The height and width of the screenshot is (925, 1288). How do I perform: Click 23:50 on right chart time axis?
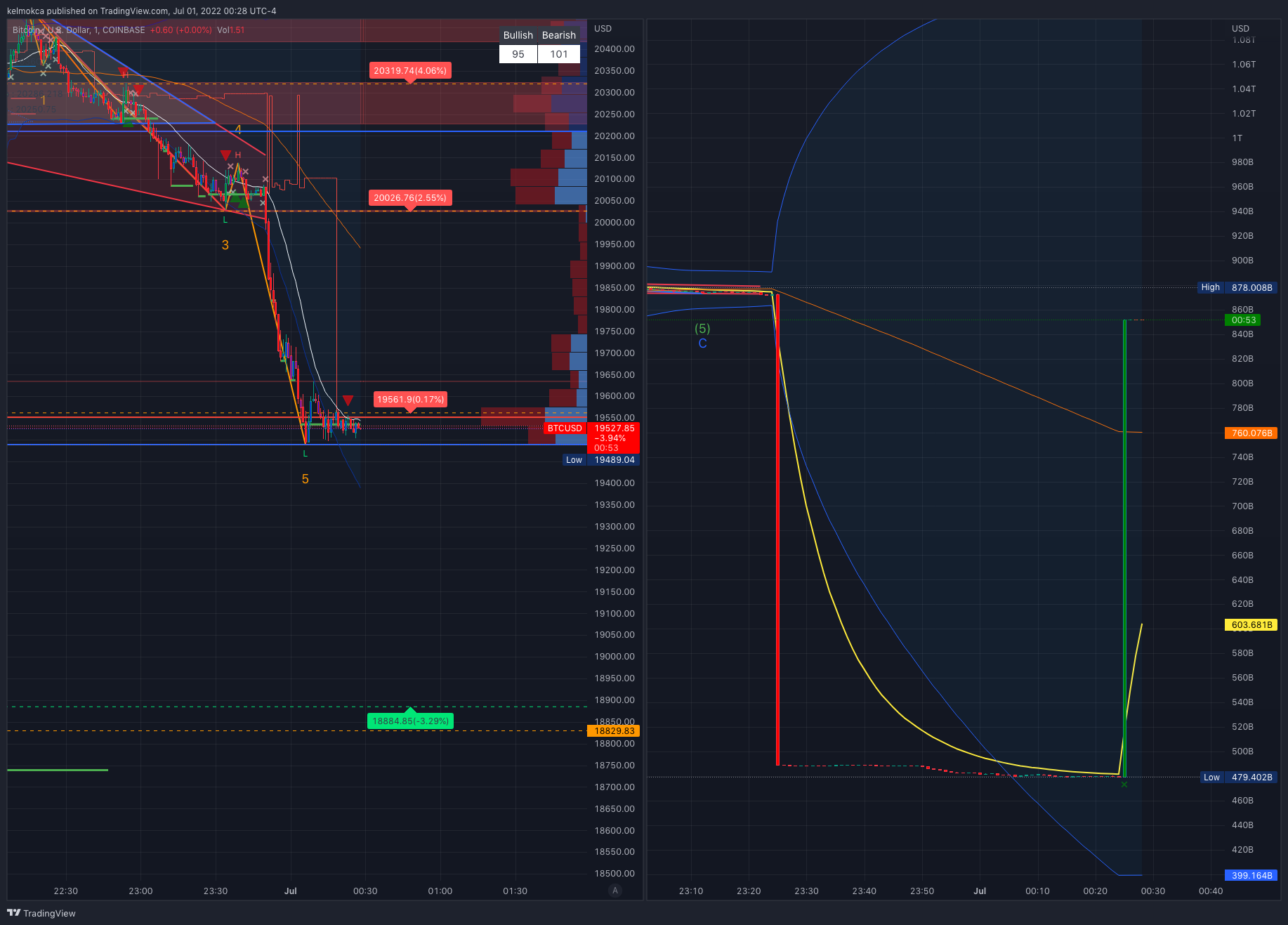point(921,891)
